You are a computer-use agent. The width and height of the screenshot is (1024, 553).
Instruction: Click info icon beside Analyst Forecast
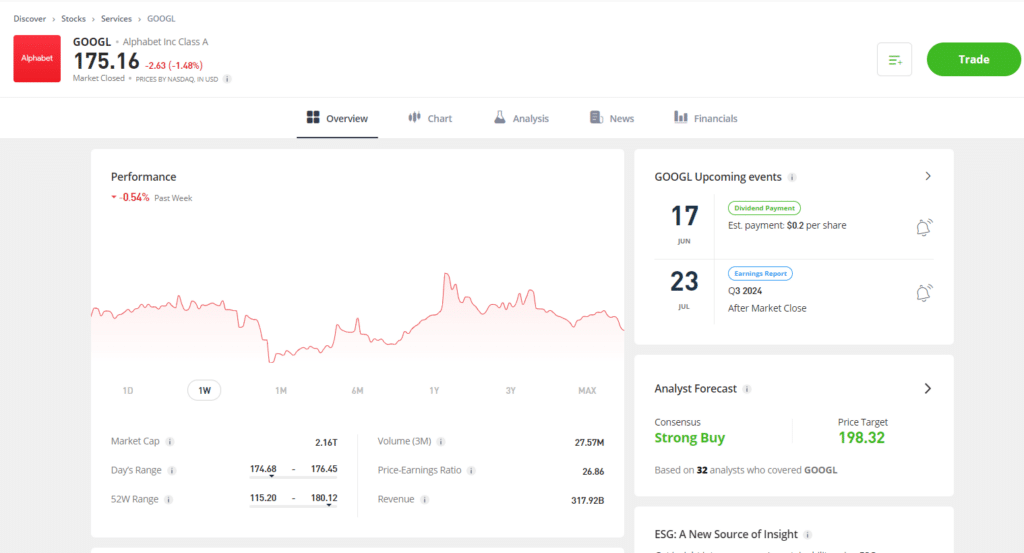point(747,389)
